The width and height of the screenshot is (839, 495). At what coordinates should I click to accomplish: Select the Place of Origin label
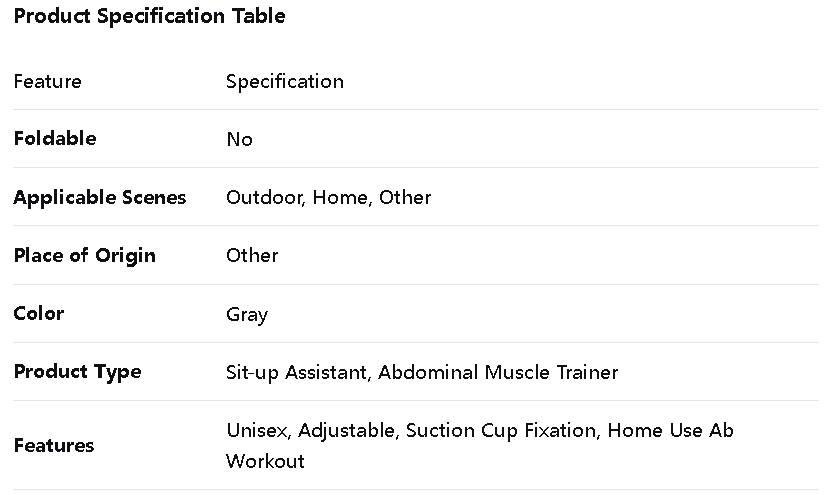pyautogui.click(x=85, y=255)
